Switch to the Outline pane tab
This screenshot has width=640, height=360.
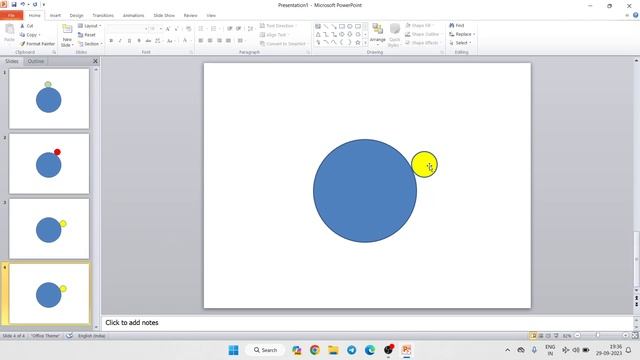pyautogui.click(x=36, y=61)
